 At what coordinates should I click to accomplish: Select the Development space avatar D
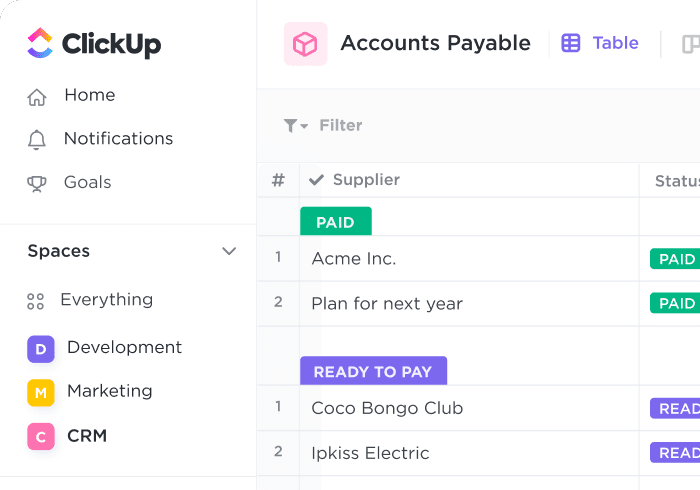pos(41,349)
